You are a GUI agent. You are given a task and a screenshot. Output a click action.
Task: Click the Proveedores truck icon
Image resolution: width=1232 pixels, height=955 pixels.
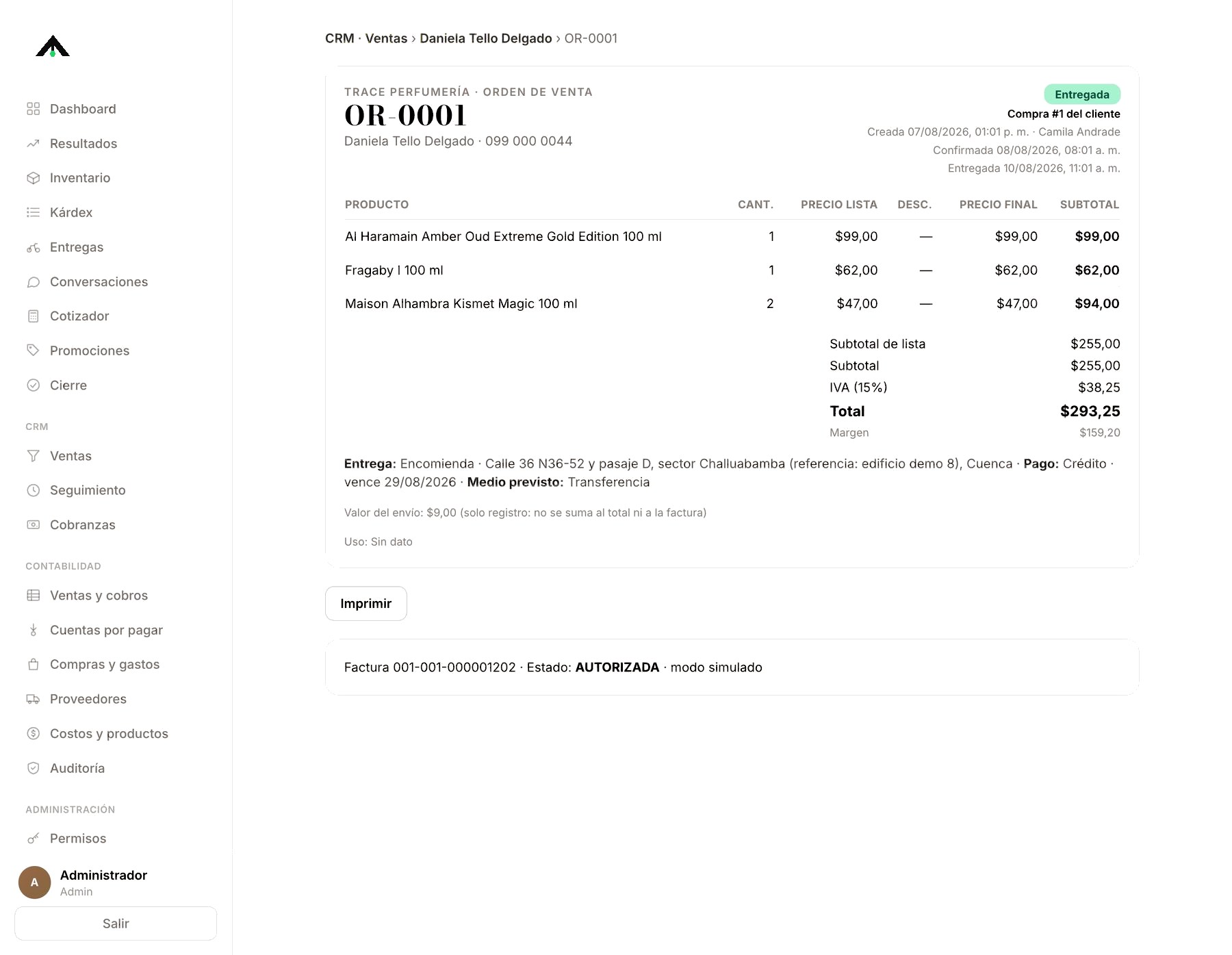click(x=33, y=699)
